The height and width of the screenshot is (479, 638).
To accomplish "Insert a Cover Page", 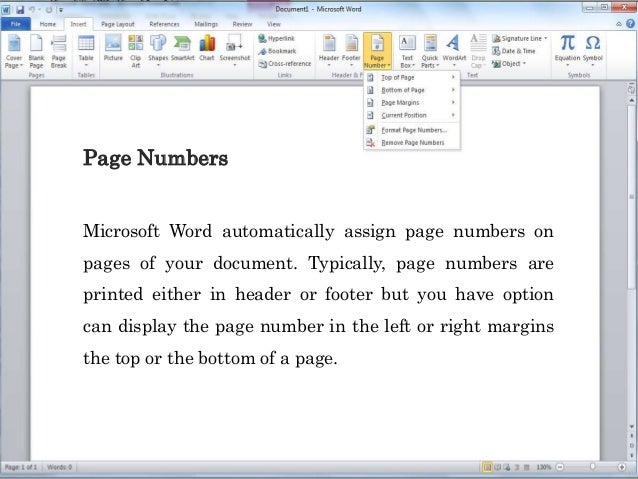I will (14, 52).
